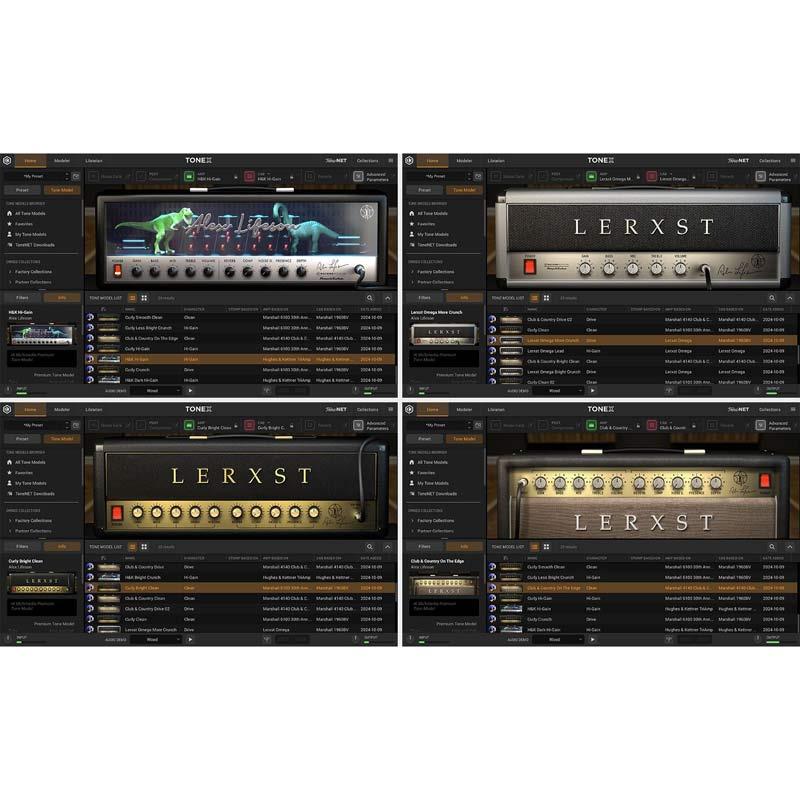
Task: Open the Modeler tab in the H&K Hi-Gain window
Action: [x=62, y=160]
